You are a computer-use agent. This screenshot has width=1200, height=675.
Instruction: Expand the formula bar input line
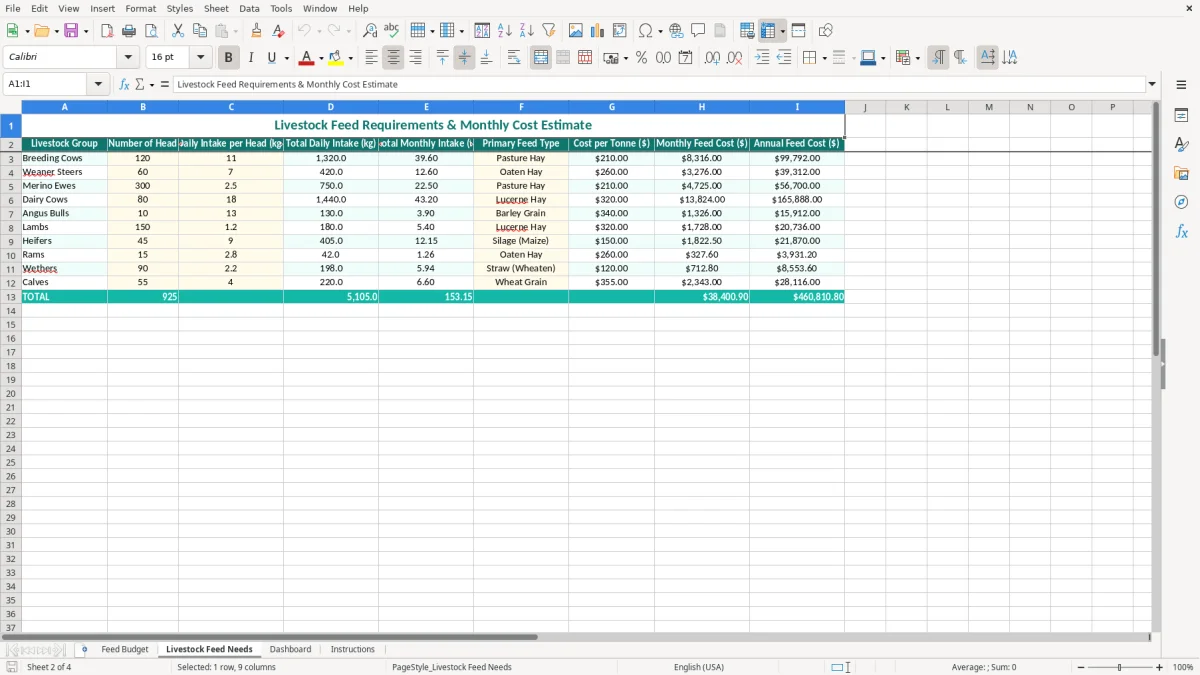1152,85
